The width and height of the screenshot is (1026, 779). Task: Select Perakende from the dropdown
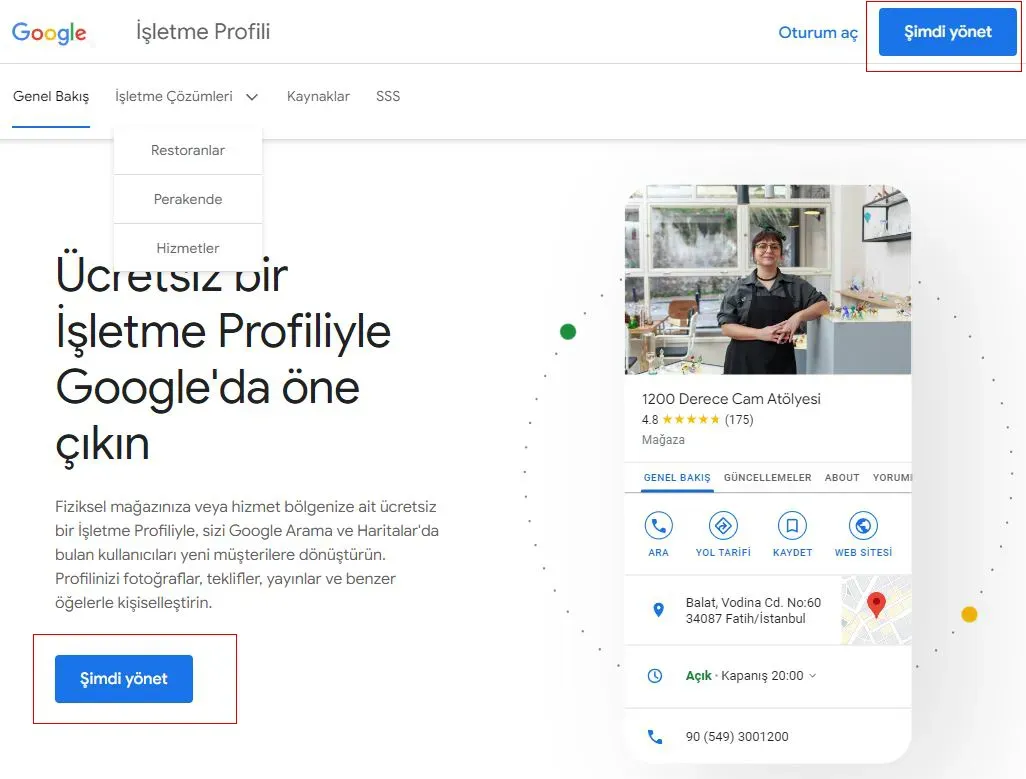click(x=188, y=199)
